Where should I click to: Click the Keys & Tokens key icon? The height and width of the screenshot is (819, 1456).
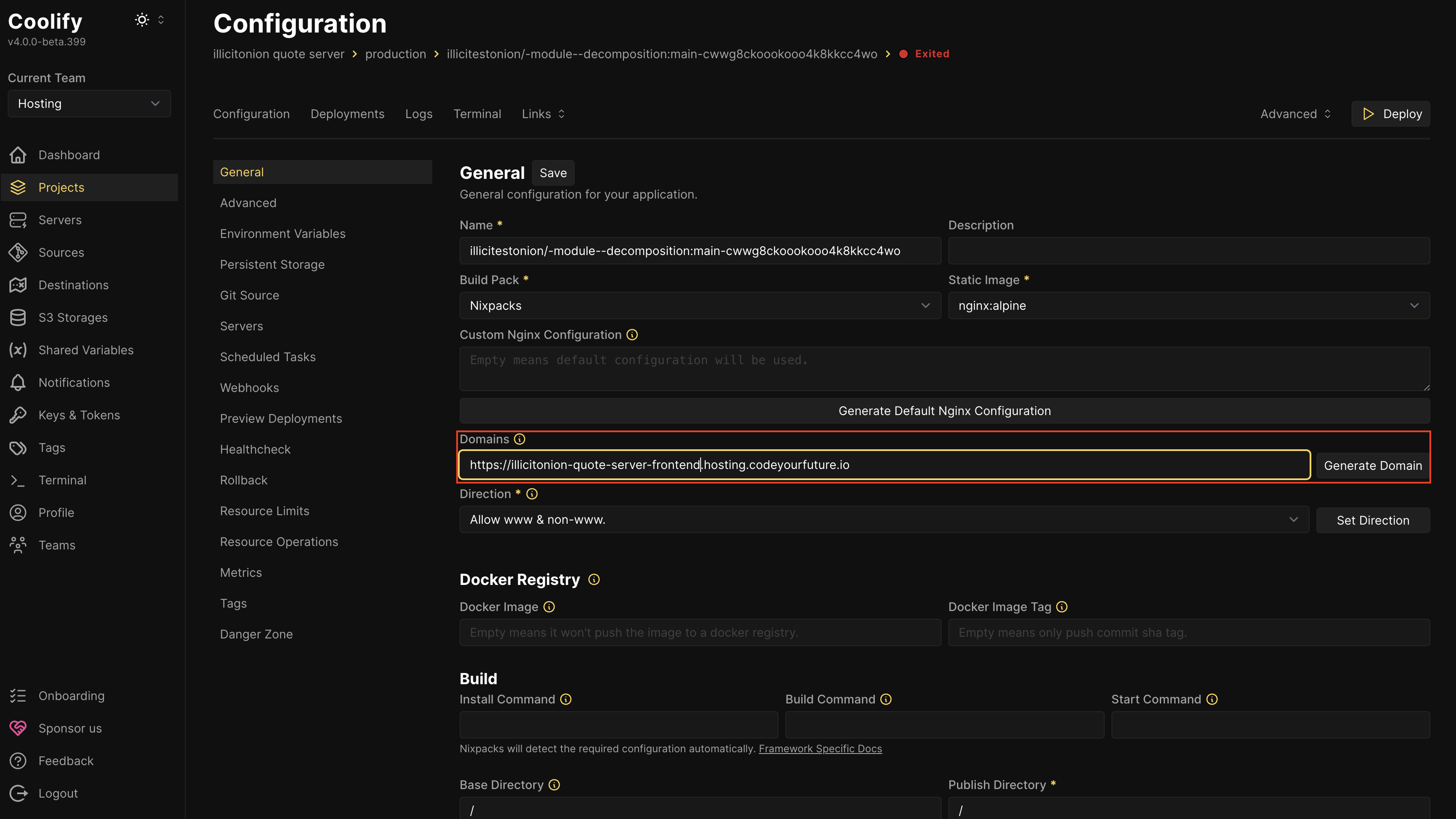coord(18,415)
